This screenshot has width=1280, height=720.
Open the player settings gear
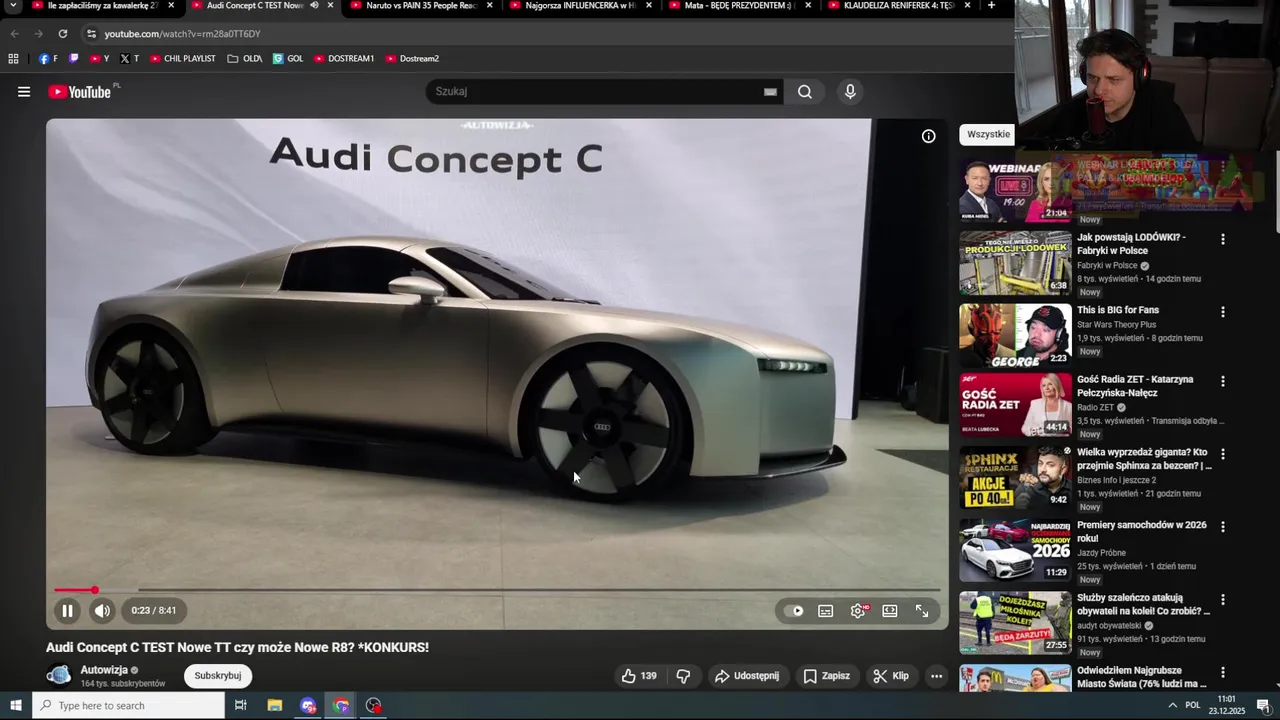click(x=858, y=611)
